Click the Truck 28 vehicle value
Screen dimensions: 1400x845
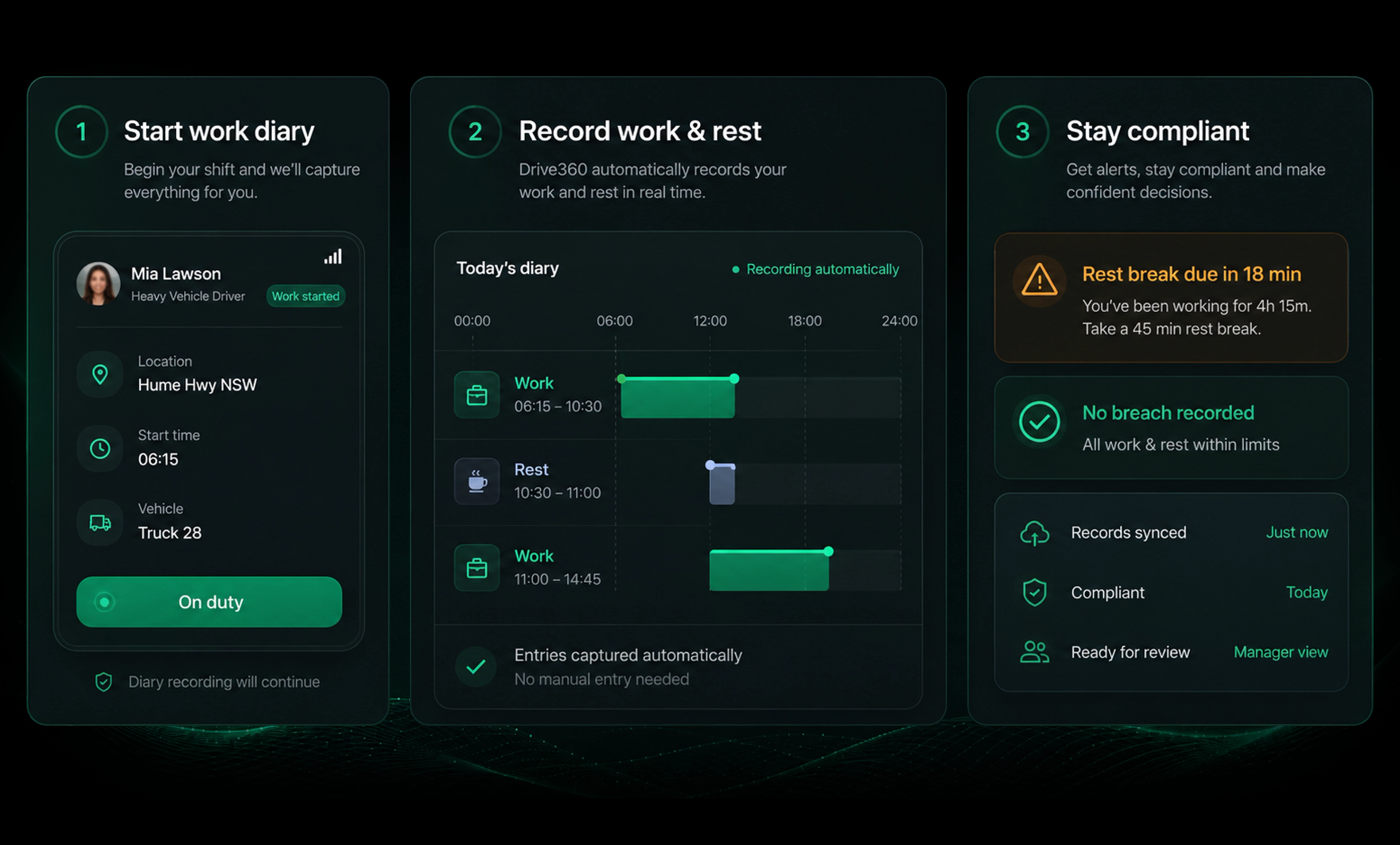click(169, 533)
